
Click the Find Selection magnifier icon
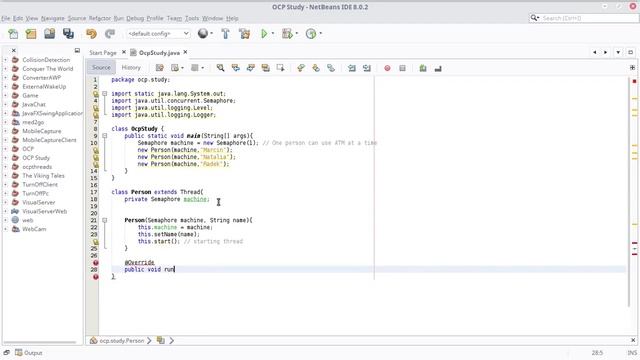[220, 68]
